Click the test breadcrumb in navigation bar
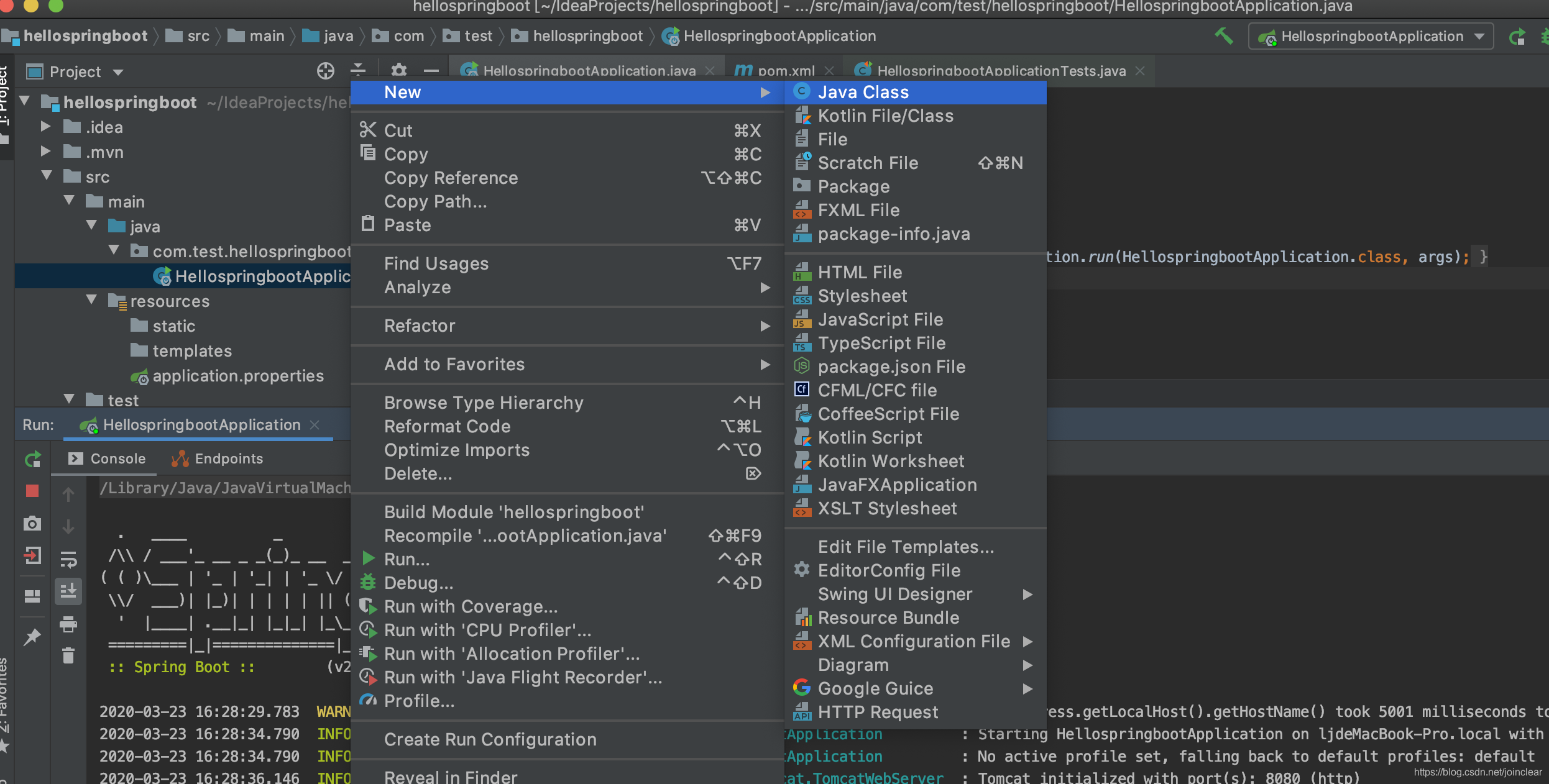The height and width of the screenshot is (784, 1549). coord(467,36)
